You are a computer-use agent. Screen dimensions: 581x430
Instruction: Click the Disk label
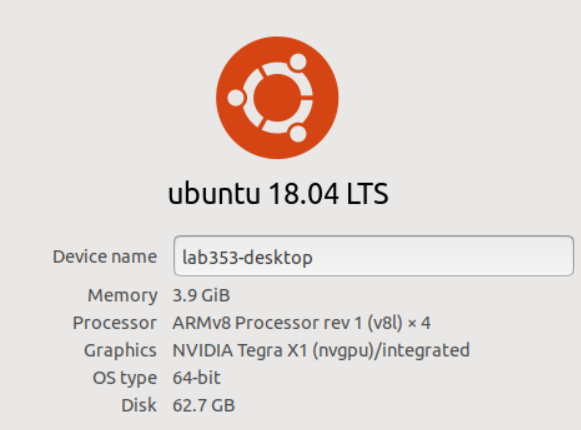click(139, 405)
